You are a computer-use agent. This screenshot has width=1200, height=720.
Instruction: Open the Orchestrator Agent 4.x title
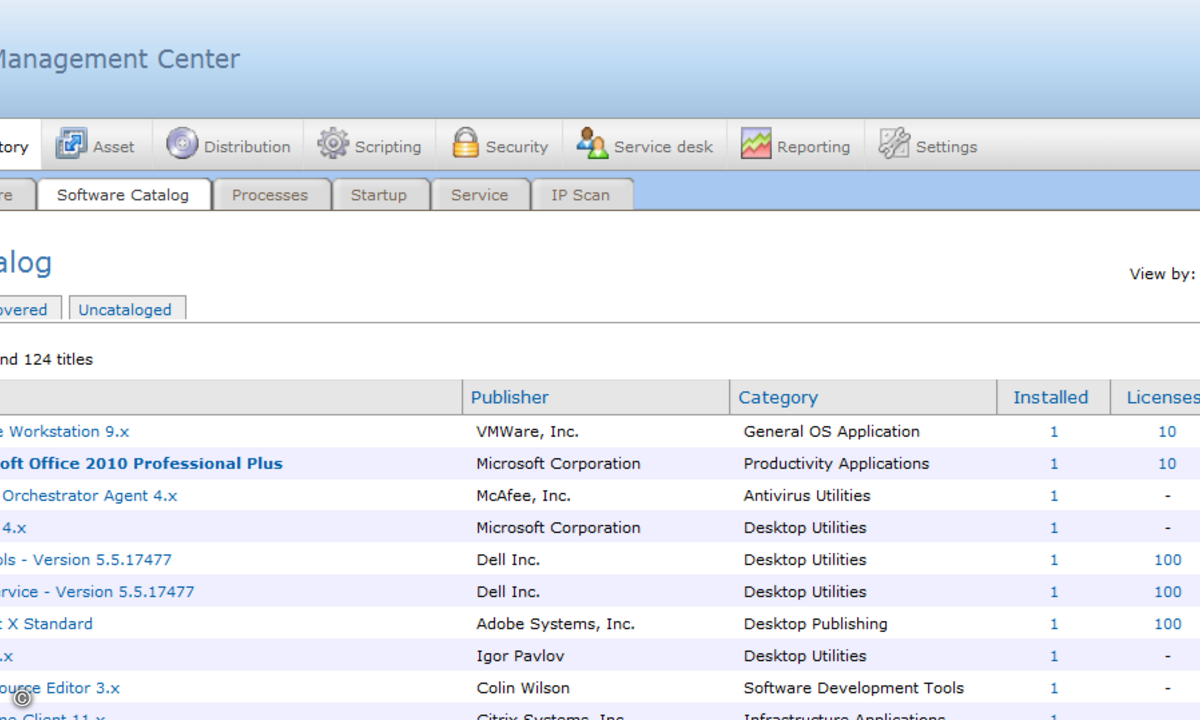[89, 496]
